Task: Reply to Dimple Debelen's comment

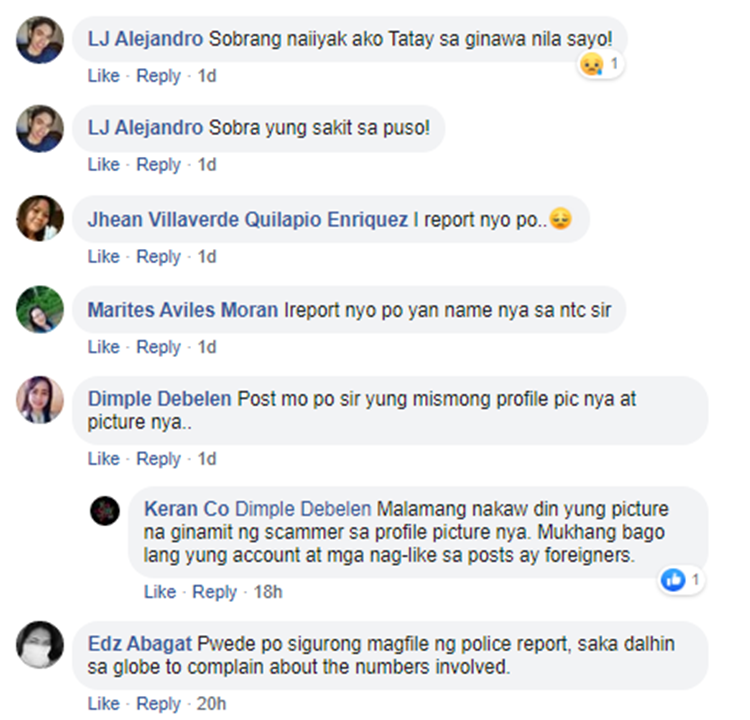Action: tap(158, 459)
